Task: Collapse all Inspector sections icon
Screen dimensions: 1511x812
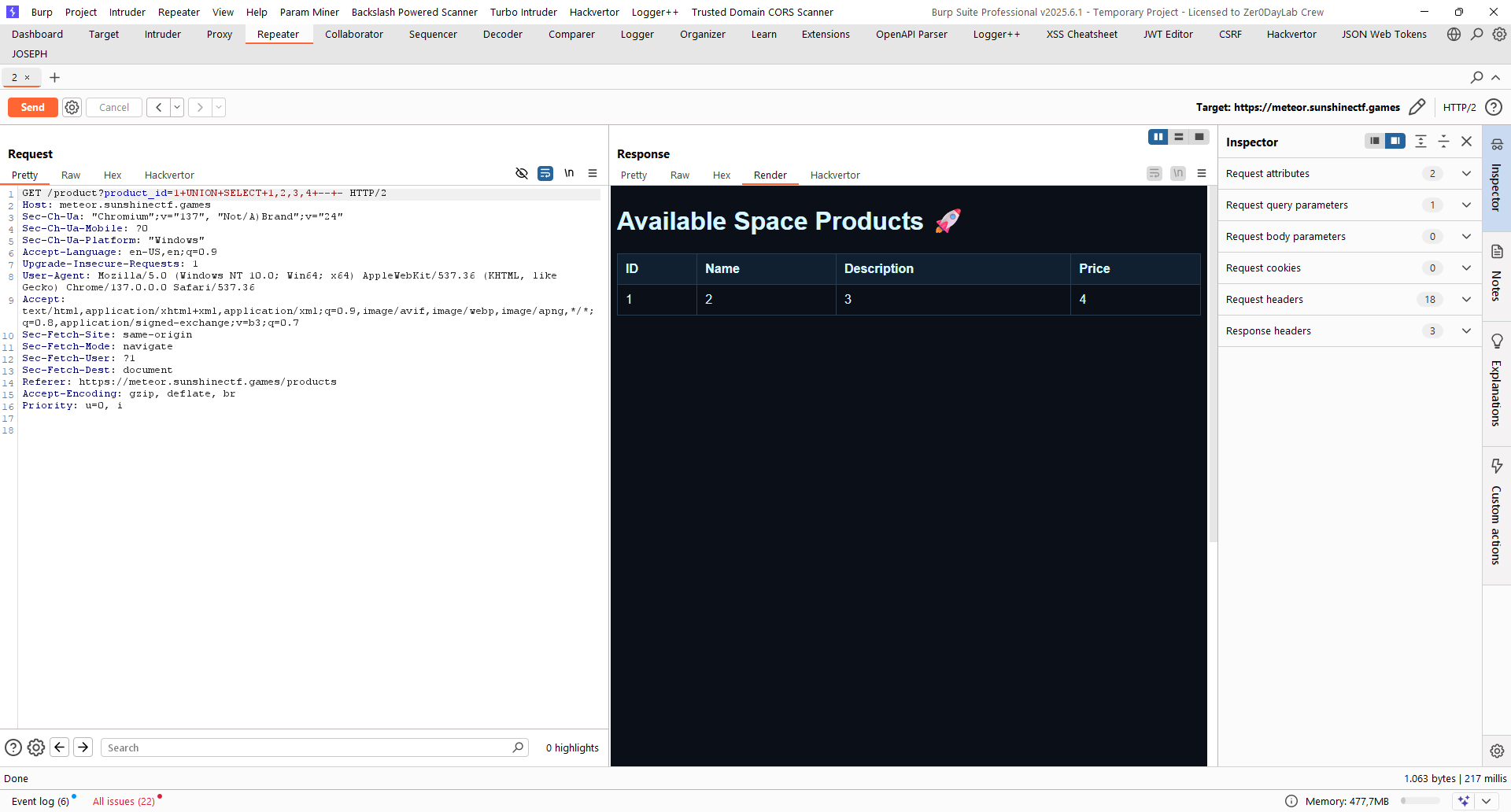Action: point(1444,141)
